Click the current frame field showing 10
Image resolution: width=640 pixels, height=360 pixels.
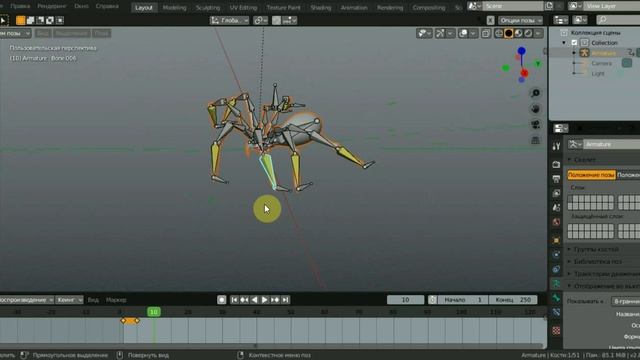[x=405, y=300]
